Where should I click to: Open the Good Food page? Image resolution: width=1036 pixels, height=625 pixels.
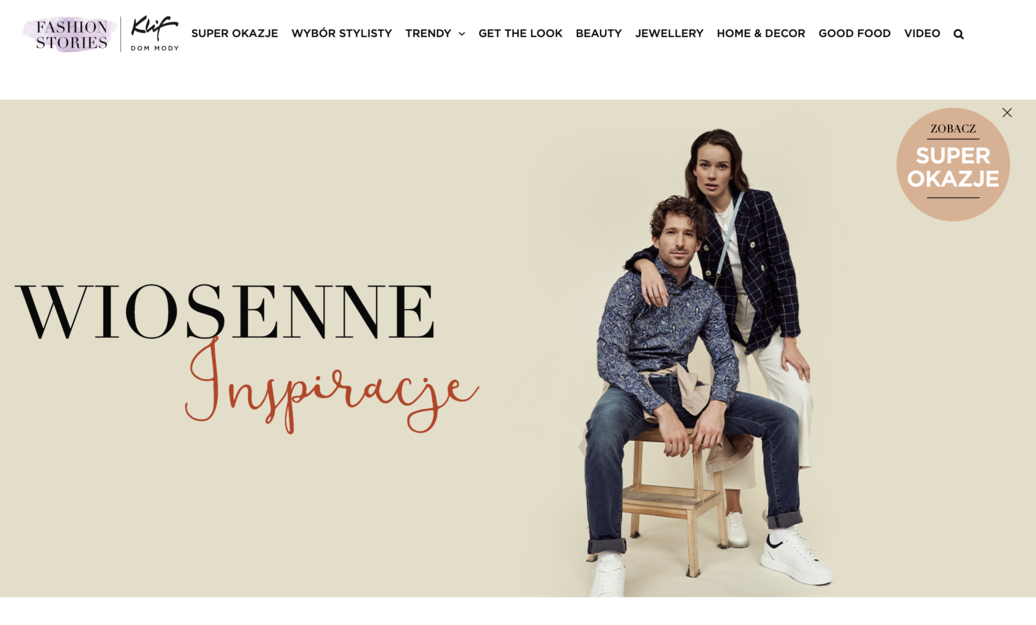(x=854, y=33)
